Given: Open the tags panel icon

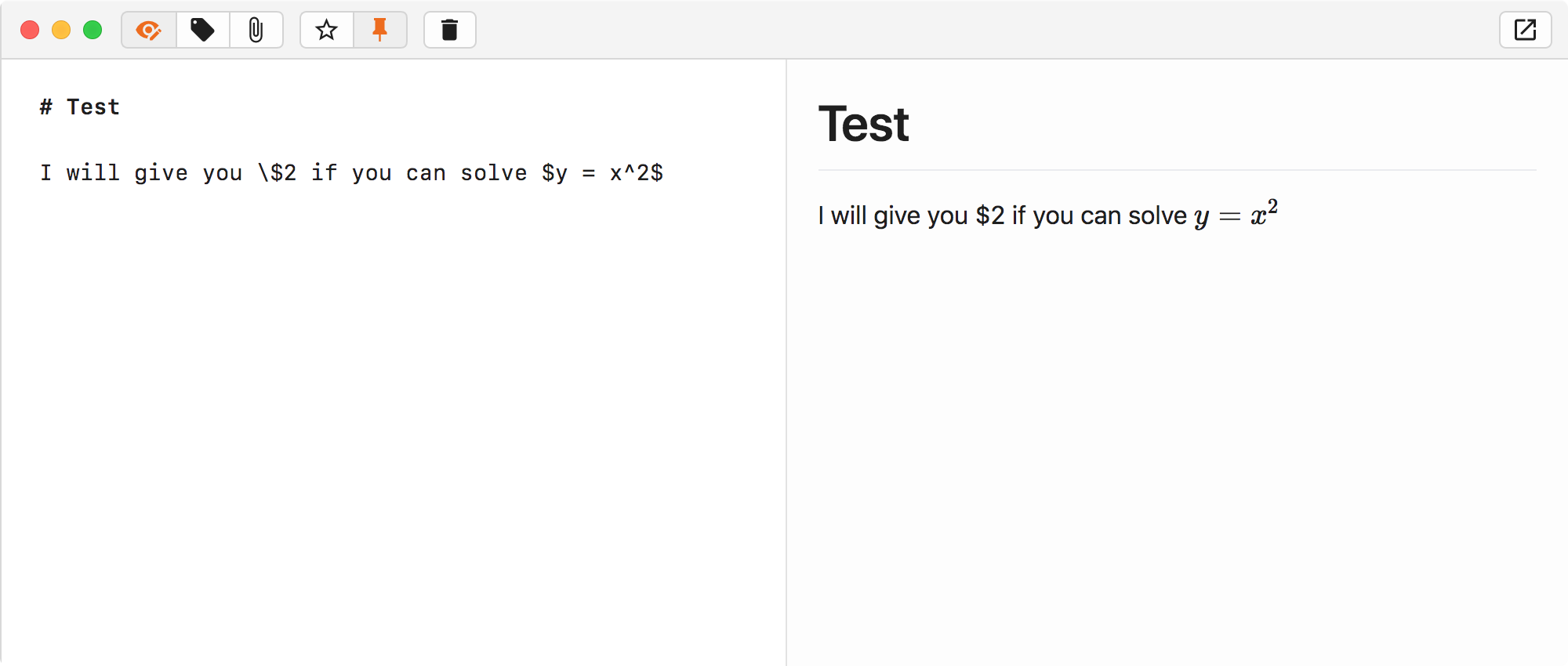Looking at the screenshot, I should point(201,30).
